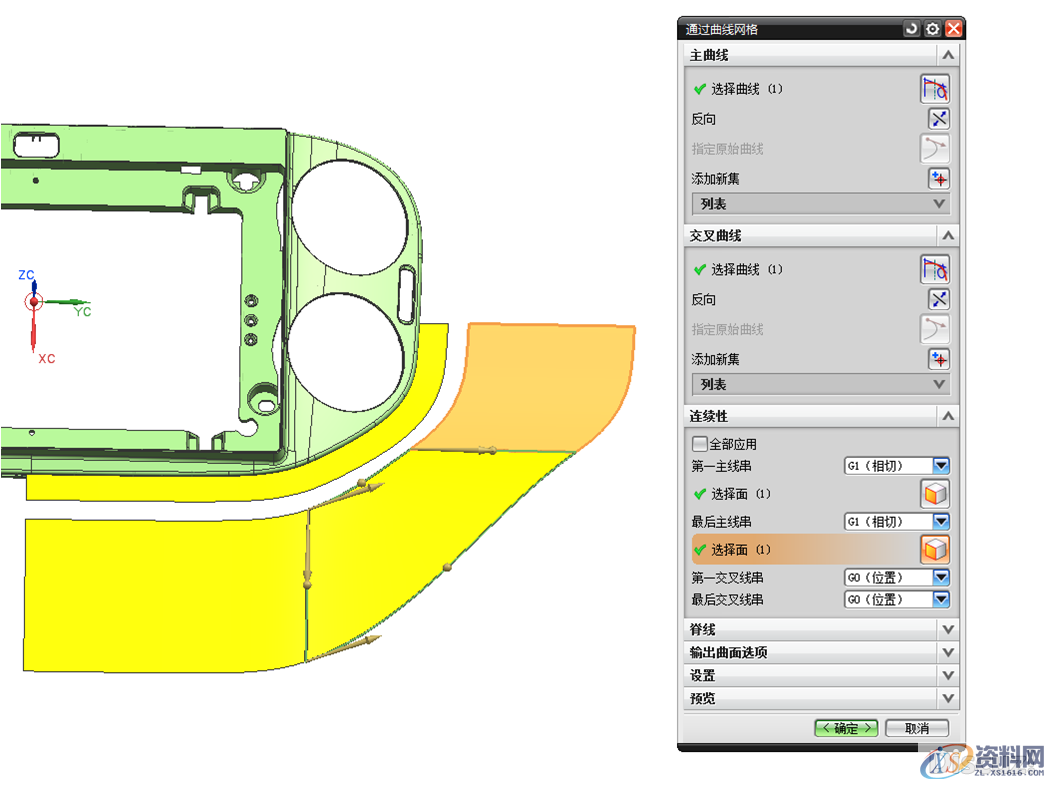The width and height of the screenshot is (1052, 786).
Task: Open the 最后主线串 continuity dropdown
Action: pos(940,522)
